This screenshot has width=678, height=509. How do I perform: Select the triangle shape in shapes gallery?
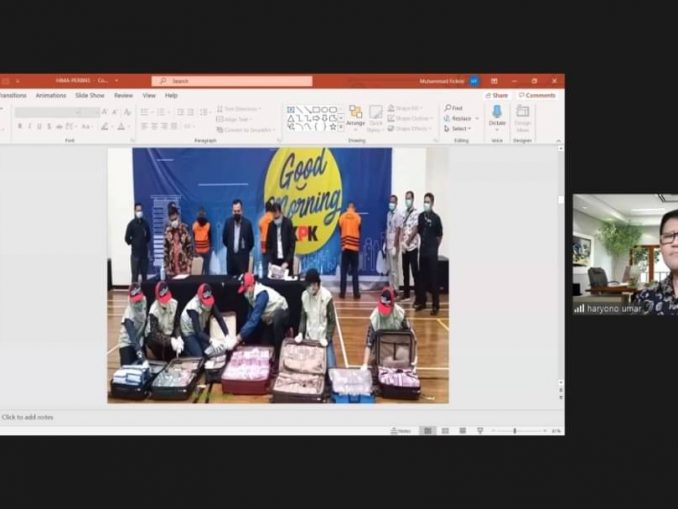click(291, 118)
